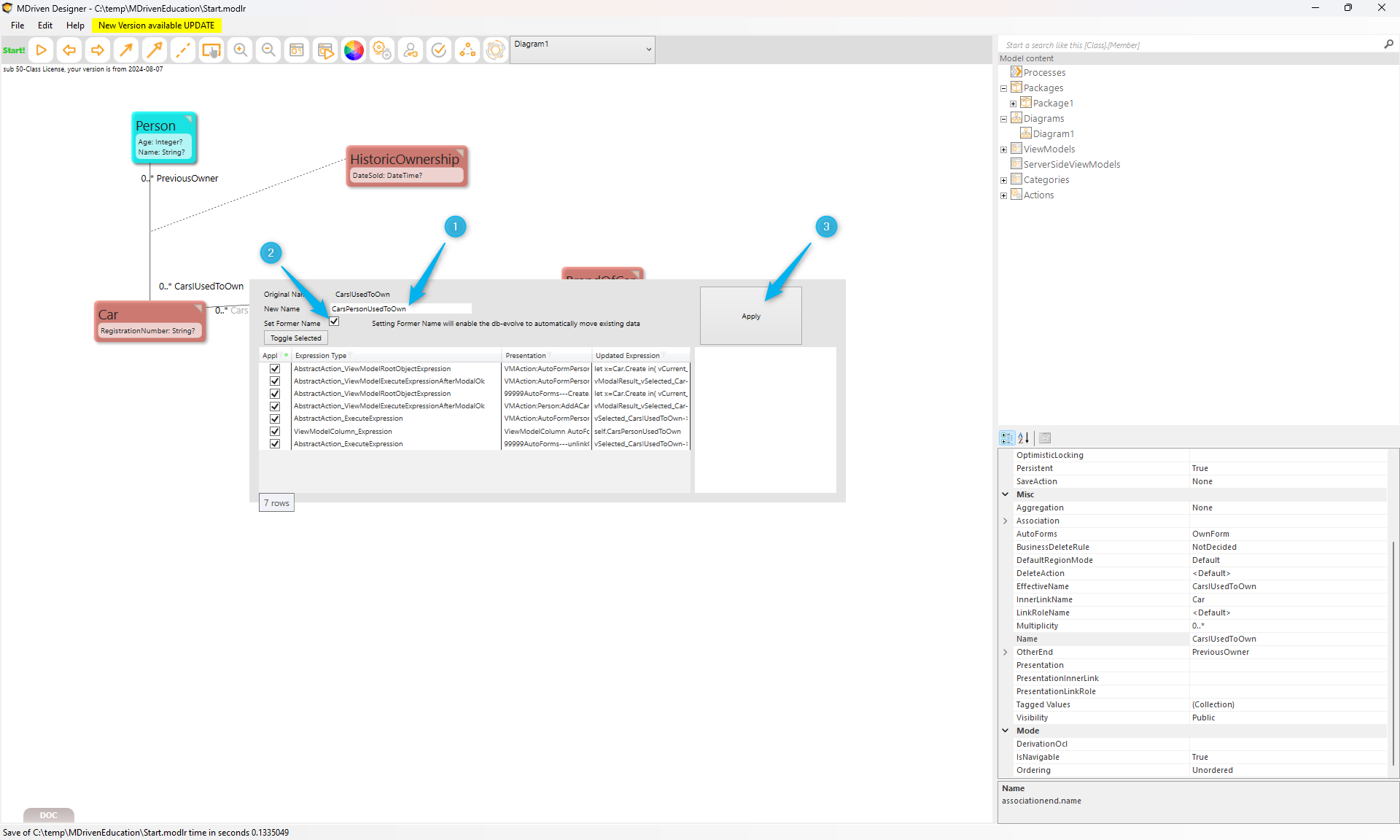Open the Diagram1 dropdown selector
The width and height of the screenshot is (1400, 840).
[648, 50]
